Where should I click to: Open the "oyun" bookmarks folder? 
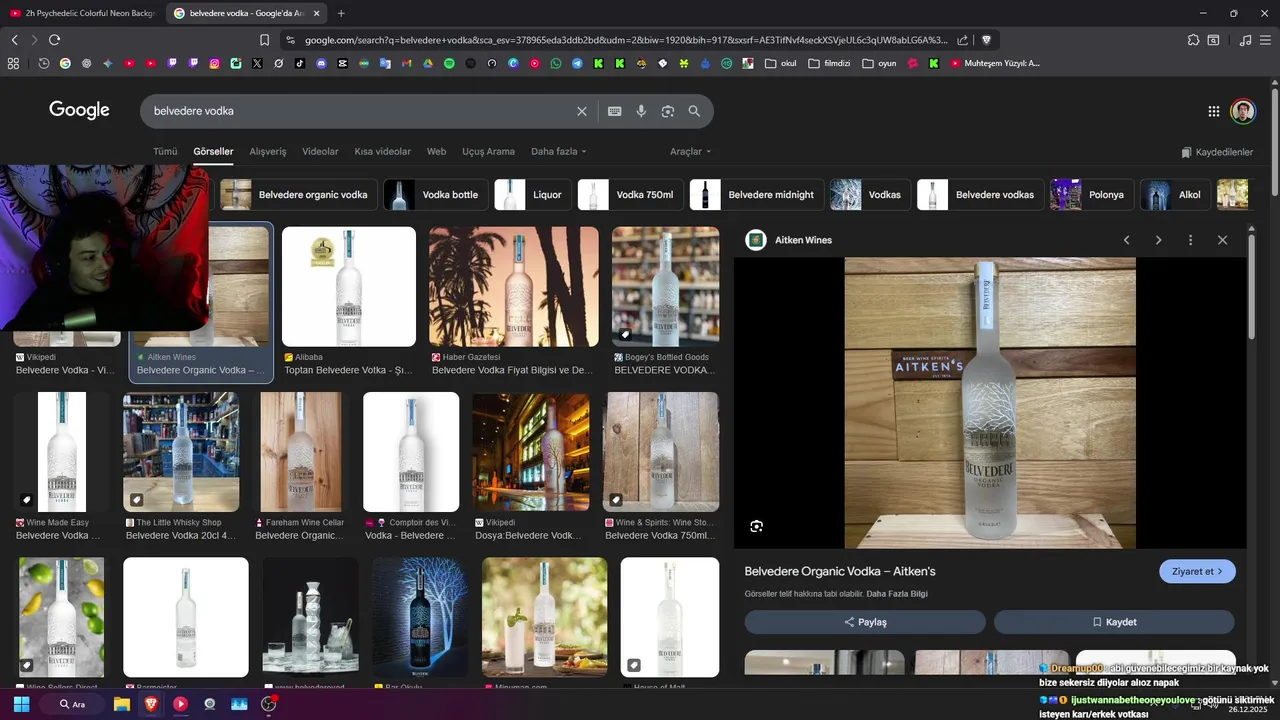tap(879, 63)
